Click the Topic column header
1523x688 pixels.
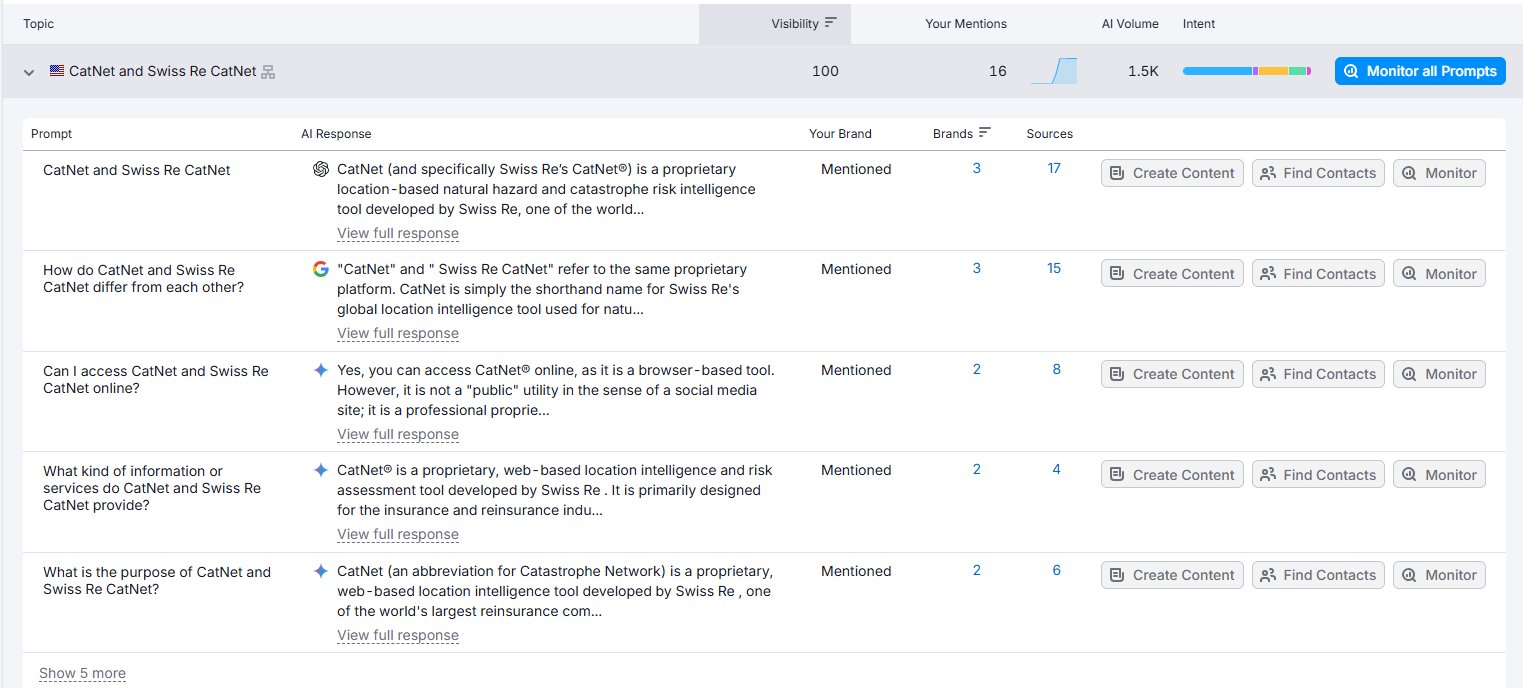click(39, 24)
